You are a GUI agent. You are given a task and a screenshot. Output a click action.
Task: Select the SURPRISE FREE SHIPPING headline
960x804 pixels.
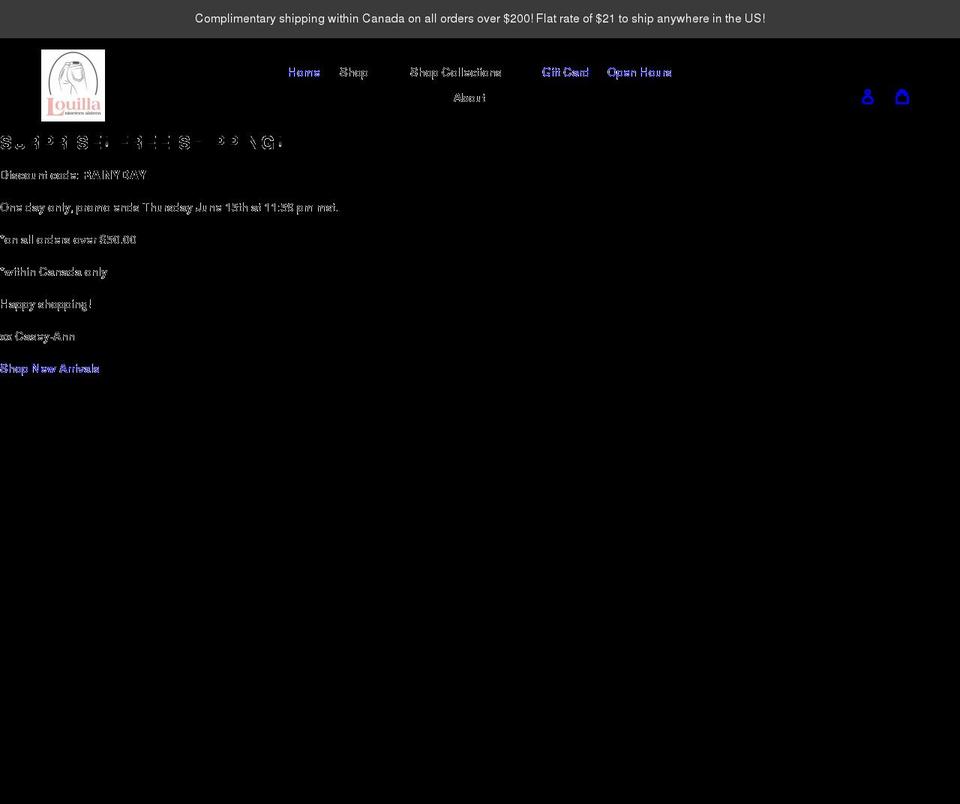point(140,141)
